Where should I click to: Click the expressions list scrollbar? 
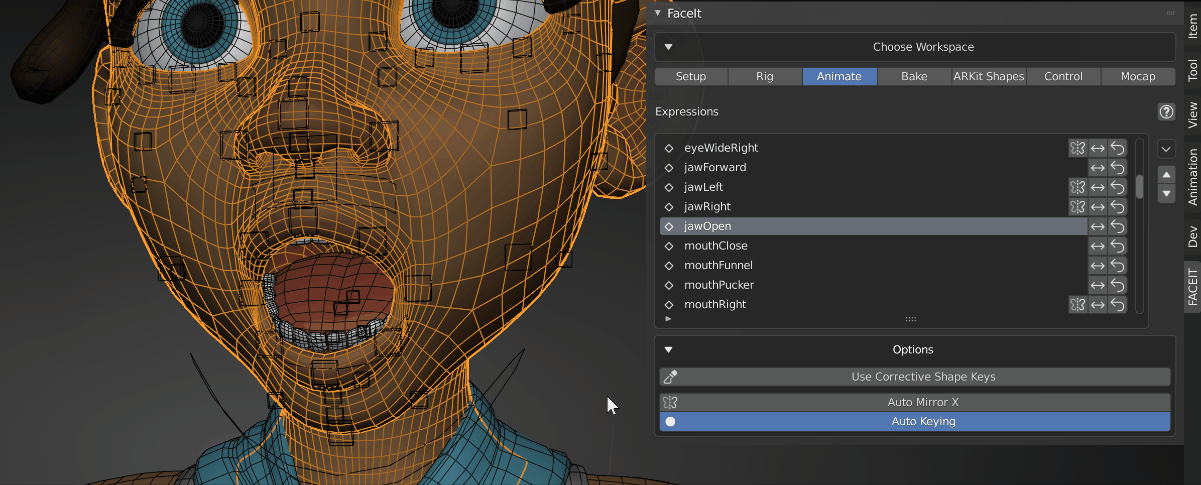click(x=1139, y=187)
